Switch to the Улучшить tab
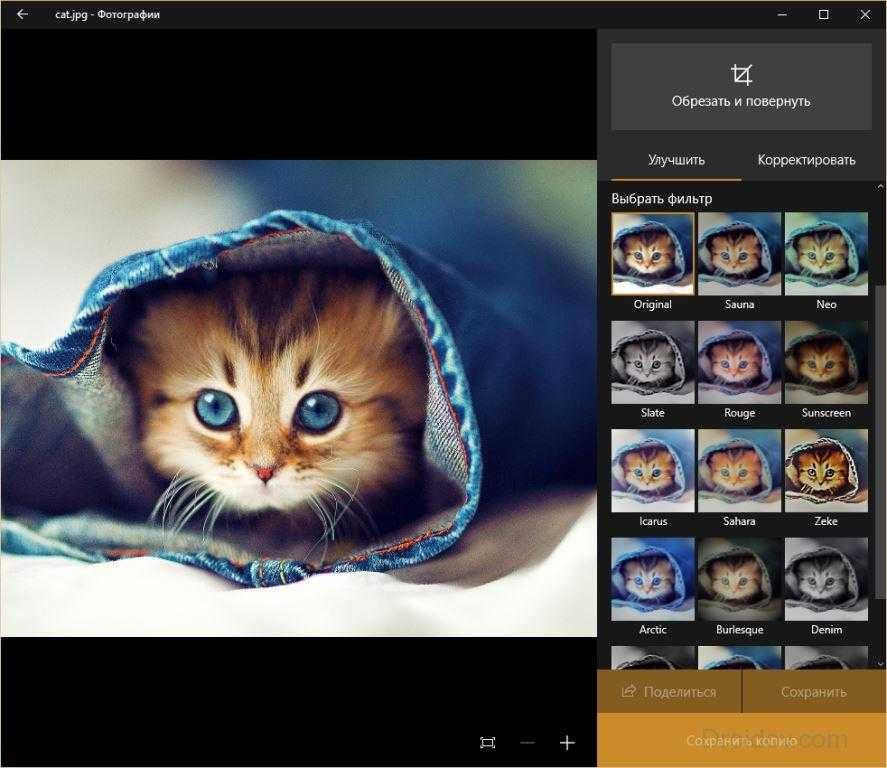887x768 pixels. (x=676, y=160)
